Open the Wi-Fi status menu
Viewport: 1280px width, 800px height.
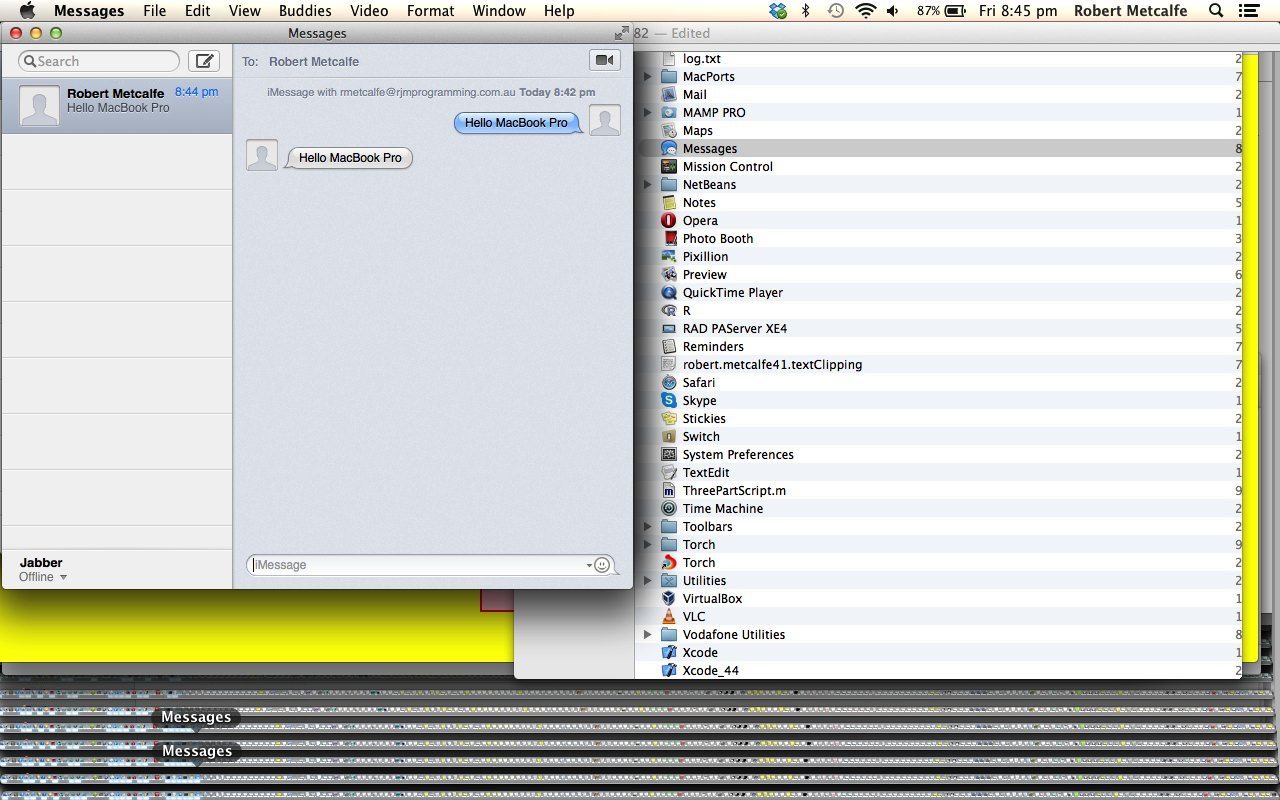866,11
